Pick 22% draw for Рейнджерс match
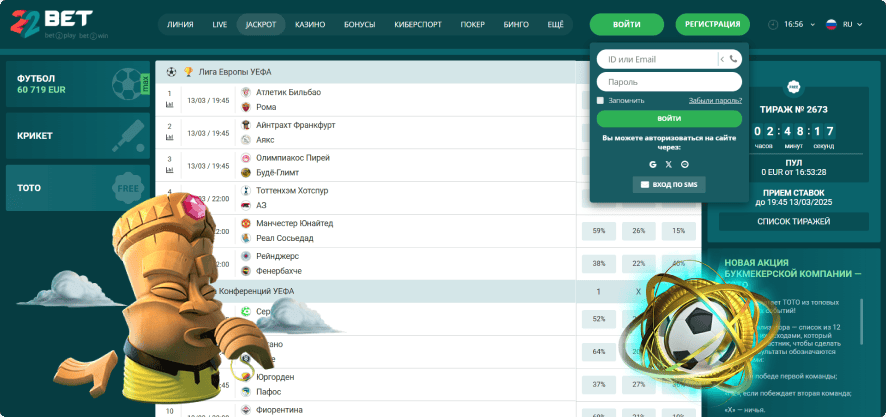This screenshot has width=886, height=417. (639, 263)
